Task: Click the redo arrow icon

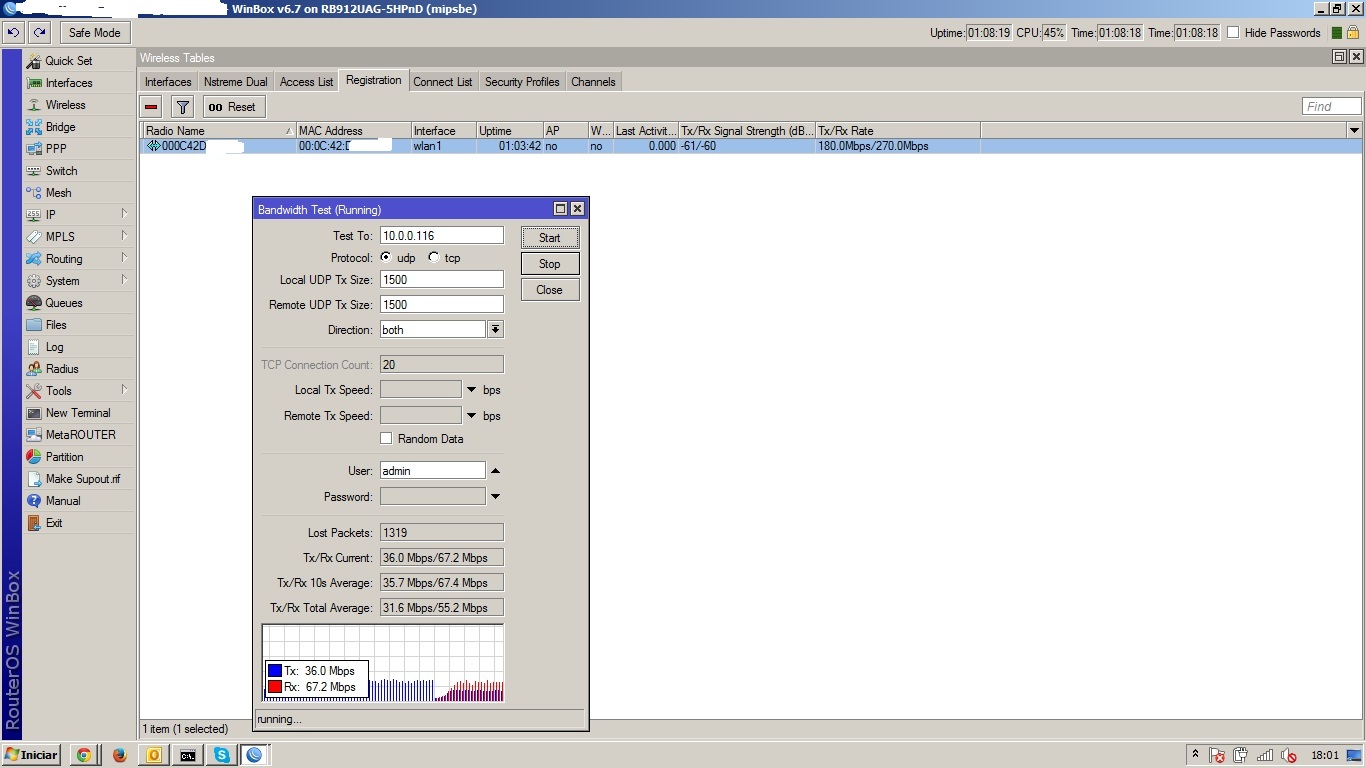Action: pyautogui.click(x=39, y=33)
